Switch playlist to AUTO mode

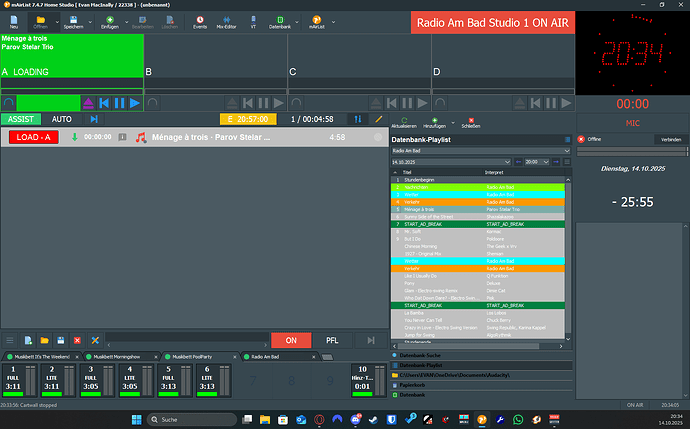click(x=62, y=119)
